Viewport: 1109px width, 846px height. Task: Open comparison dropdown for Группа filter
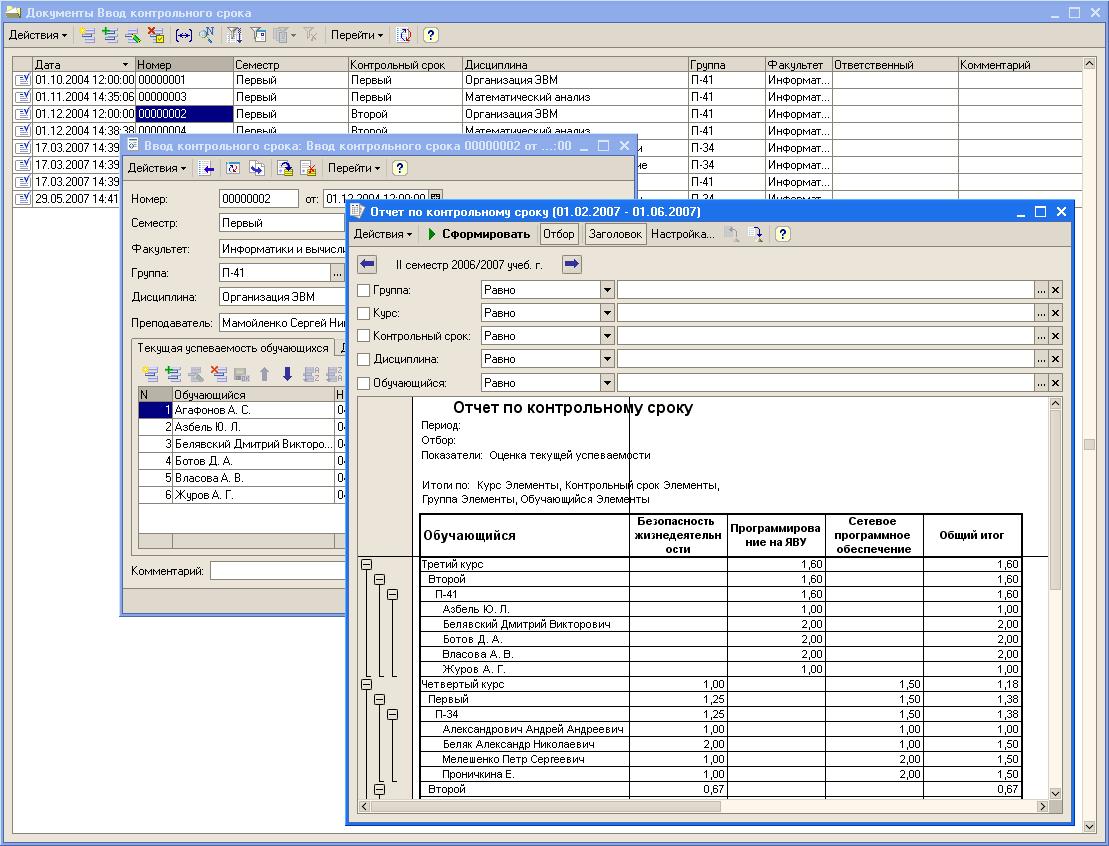(607, 290)
